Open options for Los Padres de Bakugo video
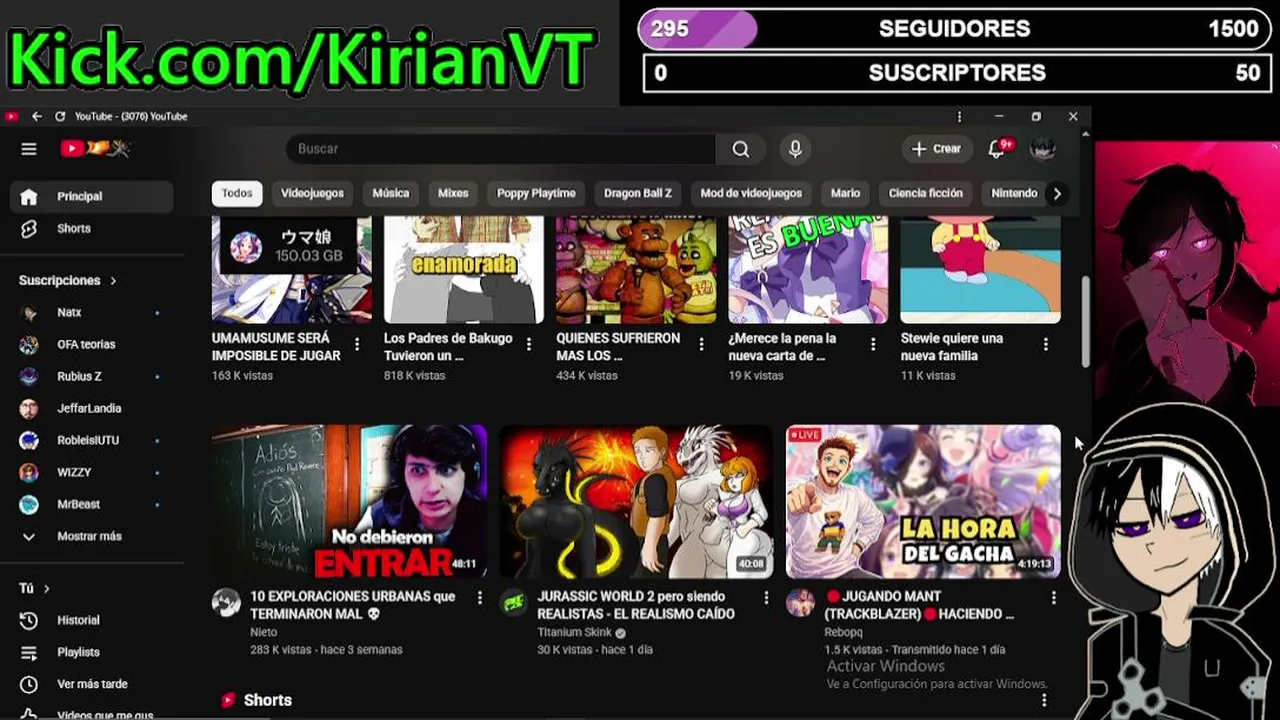The width and height of the screenshot is (1280, 720). coord(529,344)
